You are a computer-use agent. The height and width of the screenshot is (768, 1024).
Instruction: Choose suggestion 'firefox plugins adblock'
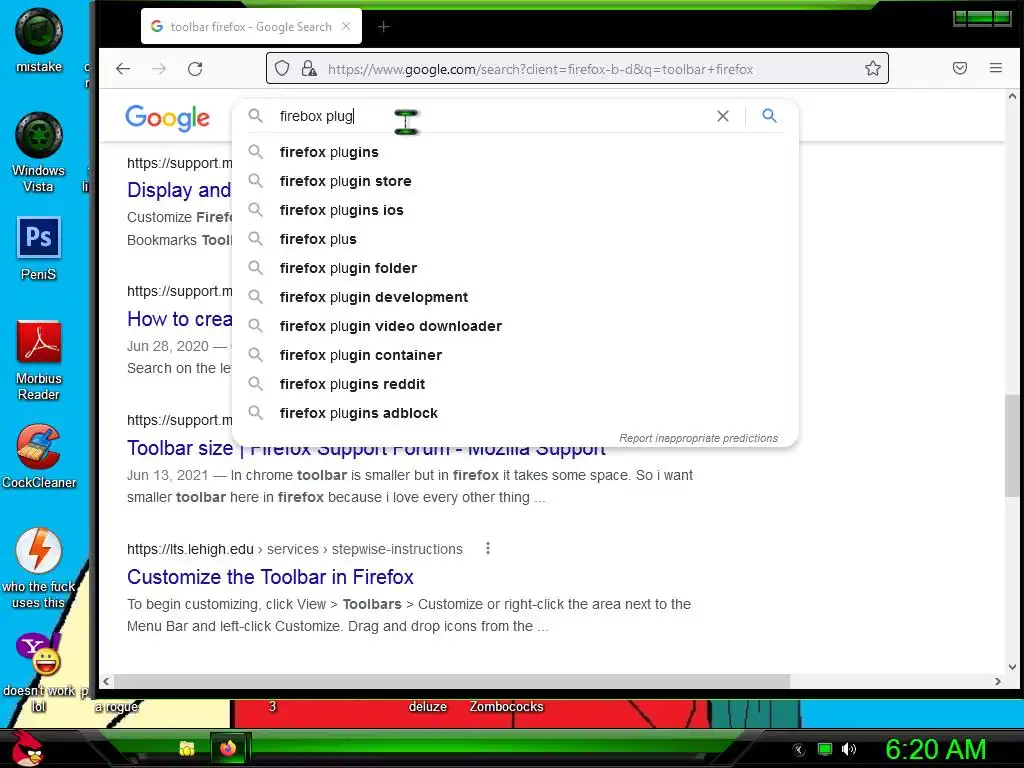[515, 413]
